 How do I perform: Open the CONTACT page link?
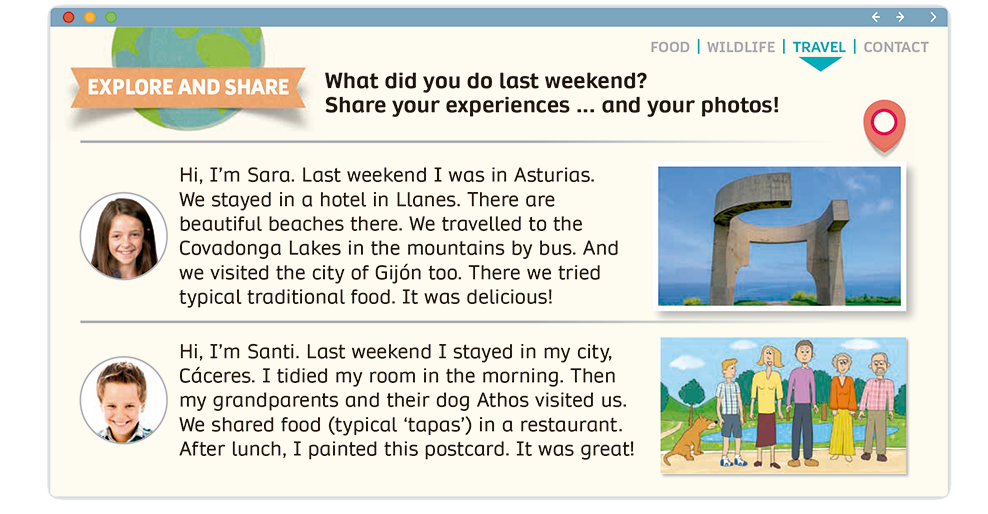(896, 47)
